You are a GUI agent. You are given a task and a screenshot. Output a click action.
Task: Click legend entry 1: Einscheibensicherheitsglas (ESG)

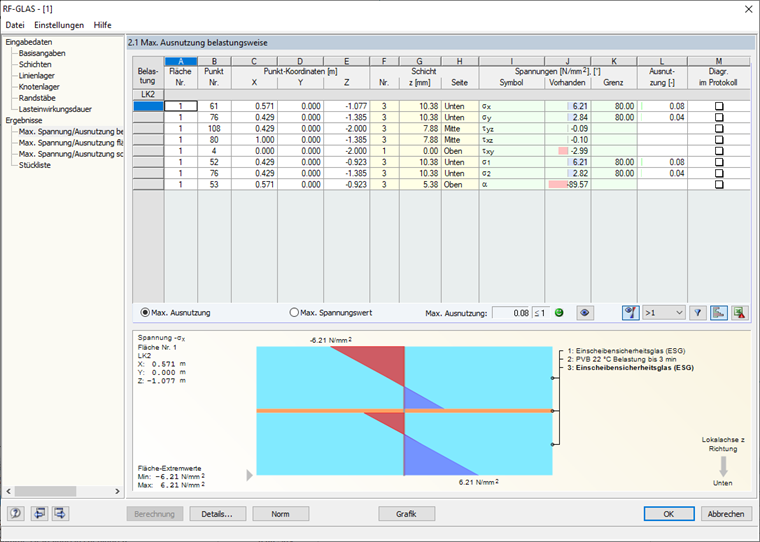(626, 351)
